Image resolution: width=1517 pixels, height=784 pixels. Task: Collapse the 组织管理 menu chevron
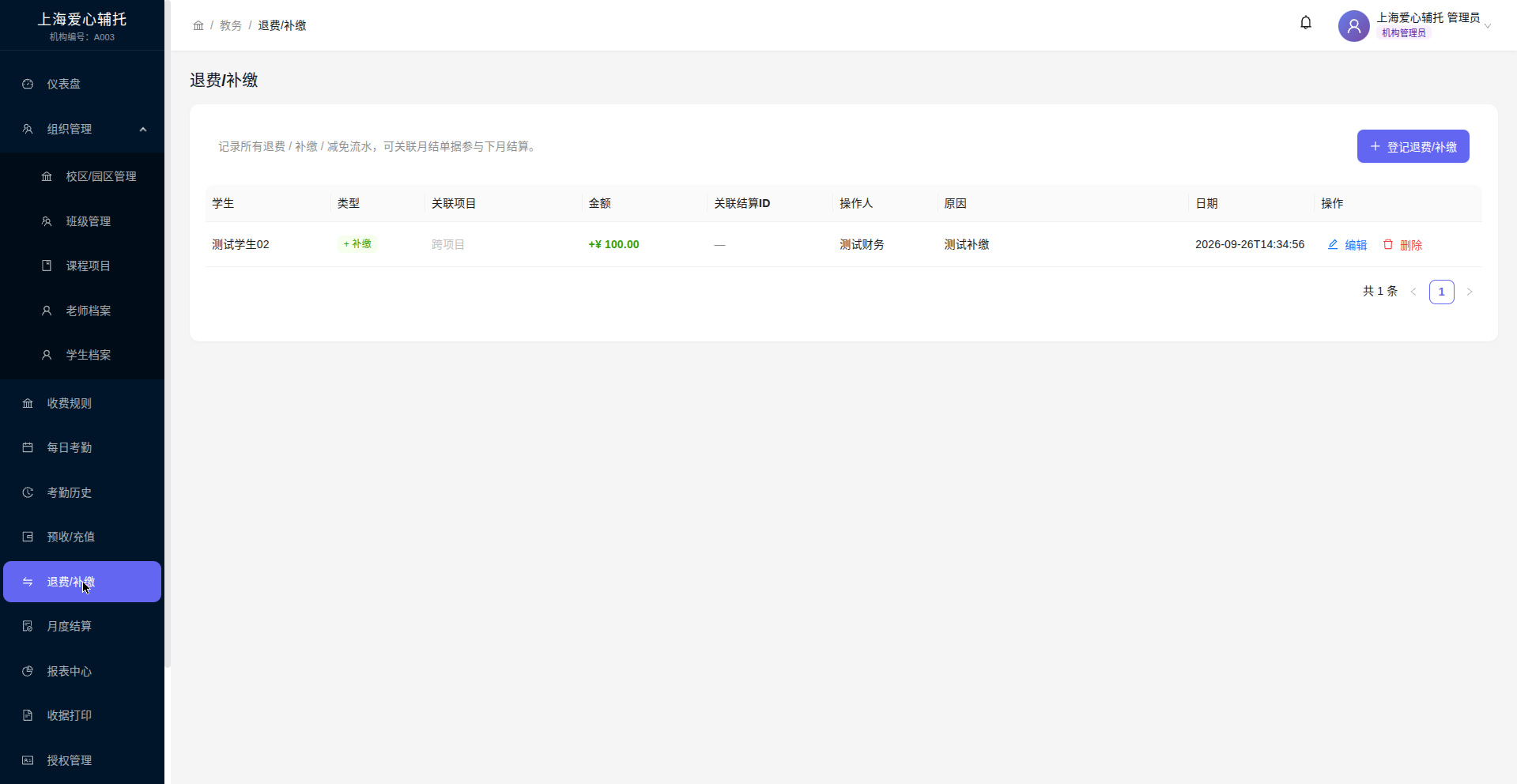click(x=143, y=129)
